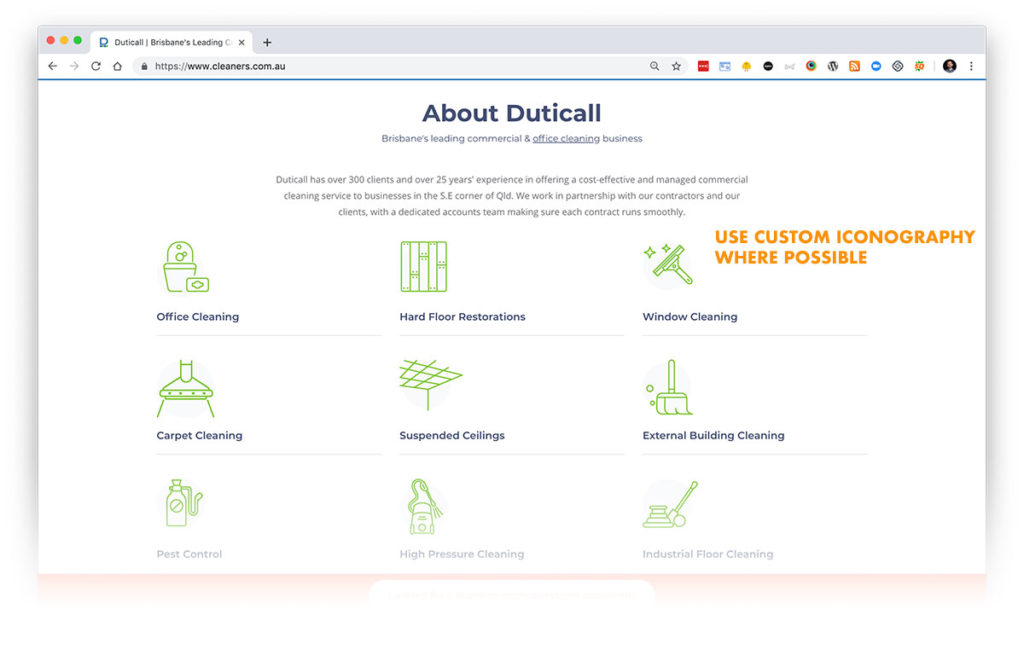Open the blue Zoom camera extension
Viewport: 1024px width, 667px height.
(876, 66)
